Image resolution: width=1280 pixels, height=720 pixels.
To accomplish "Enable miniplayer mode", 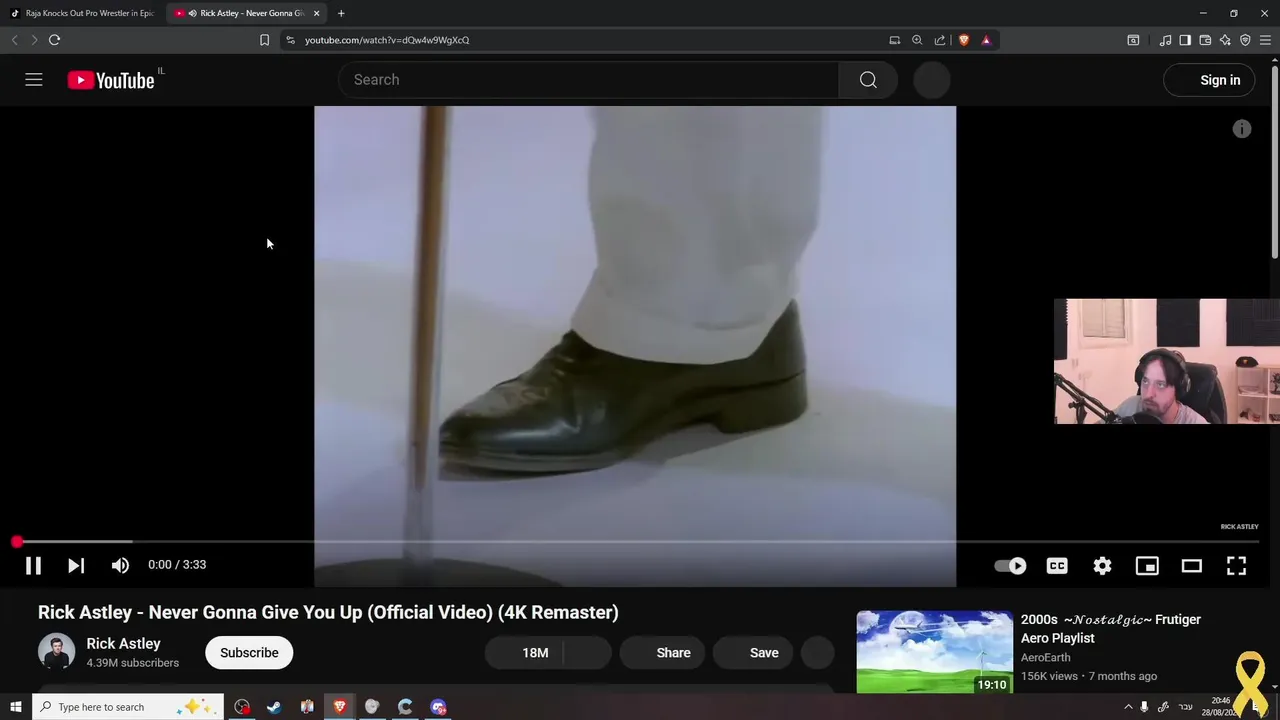I will [1147, 565].
